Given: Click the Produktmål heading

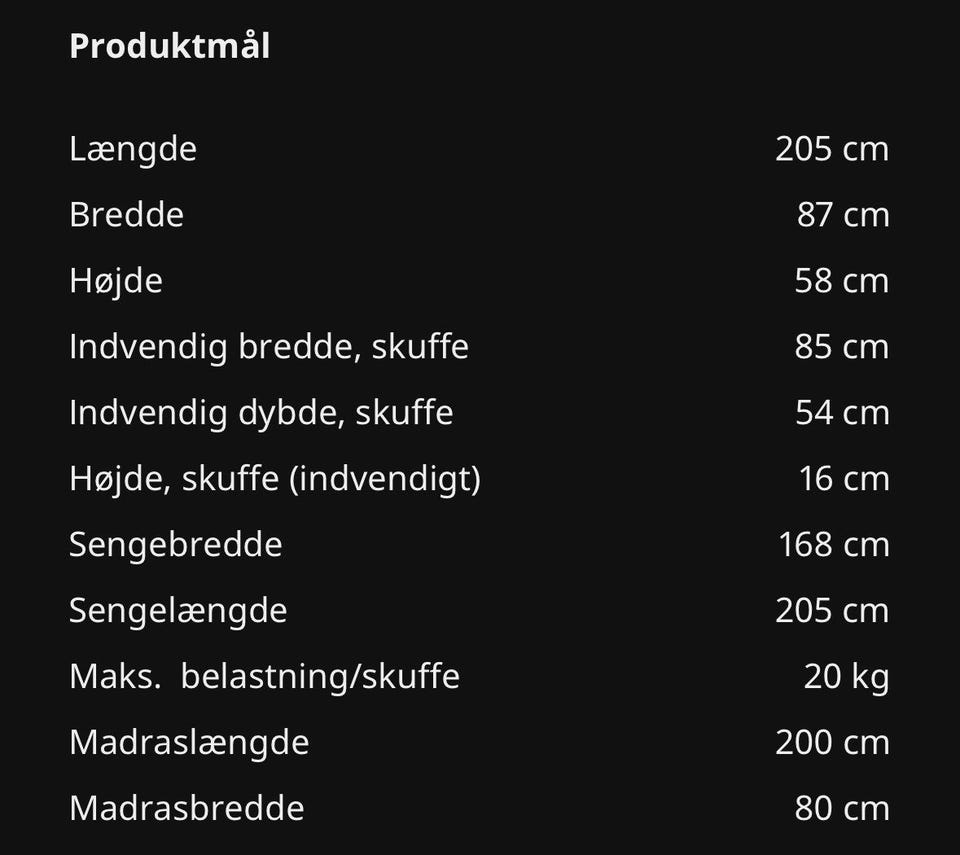Looking at the screenshot, I should 169,47.
